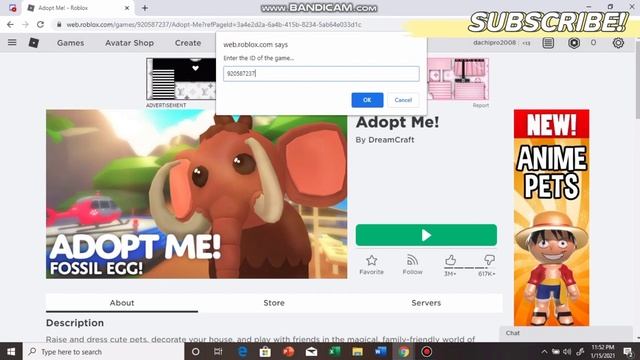Open the Robux hexagon icon
The width and height of the screenshot is (640, 360).
click(574, 42)
